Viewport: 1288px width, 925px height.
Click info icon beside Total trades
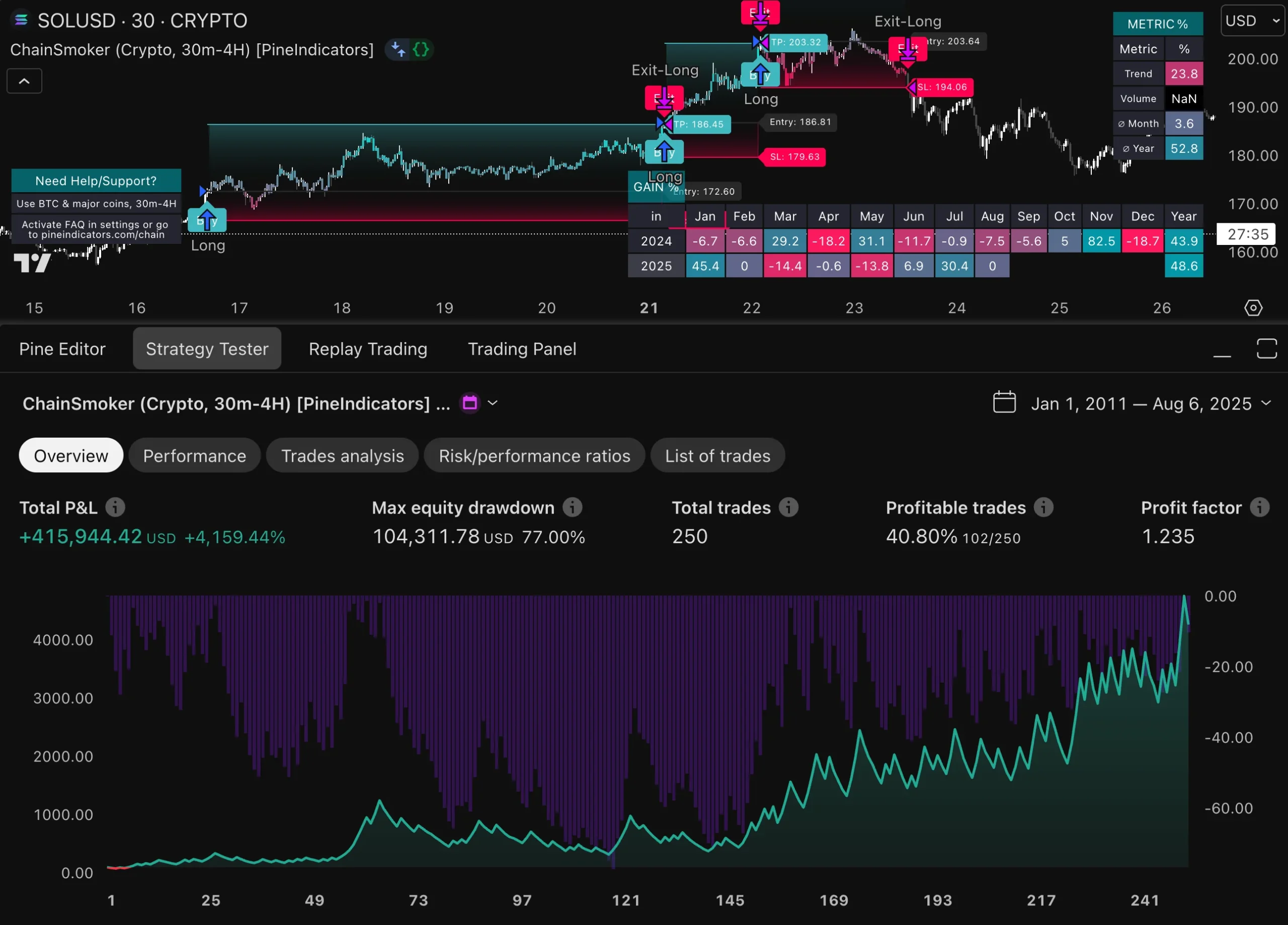coord(788,507)
